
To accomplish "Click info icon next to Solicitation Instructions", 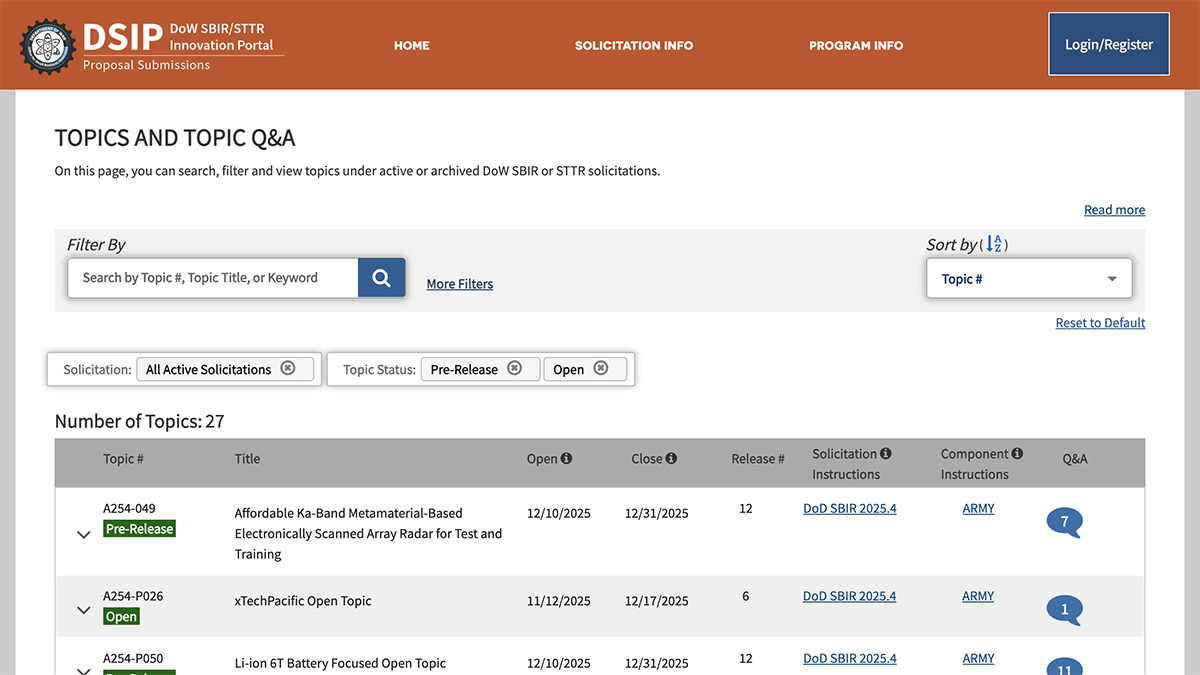I will click(x=886, y=454).
